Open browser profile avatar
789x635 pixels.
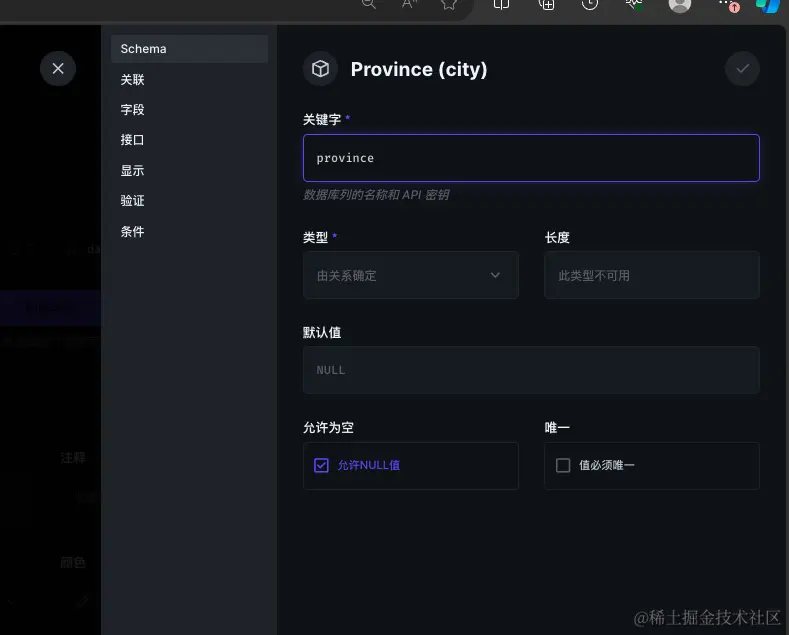679,5
